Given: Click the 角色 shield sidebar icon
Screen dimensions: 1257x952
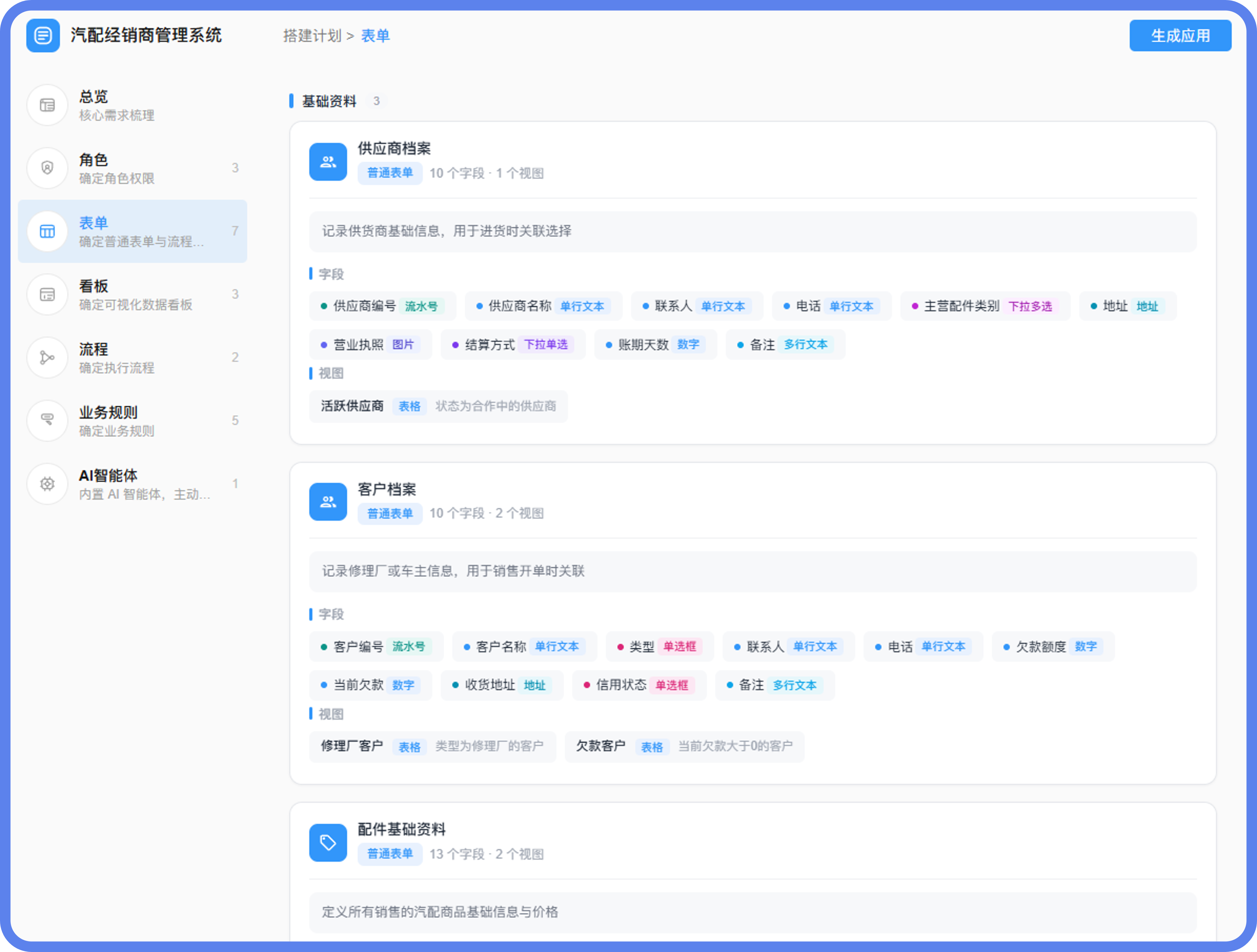Looking at the screenshot, I should pyautogui.click(x=47, y=168).
